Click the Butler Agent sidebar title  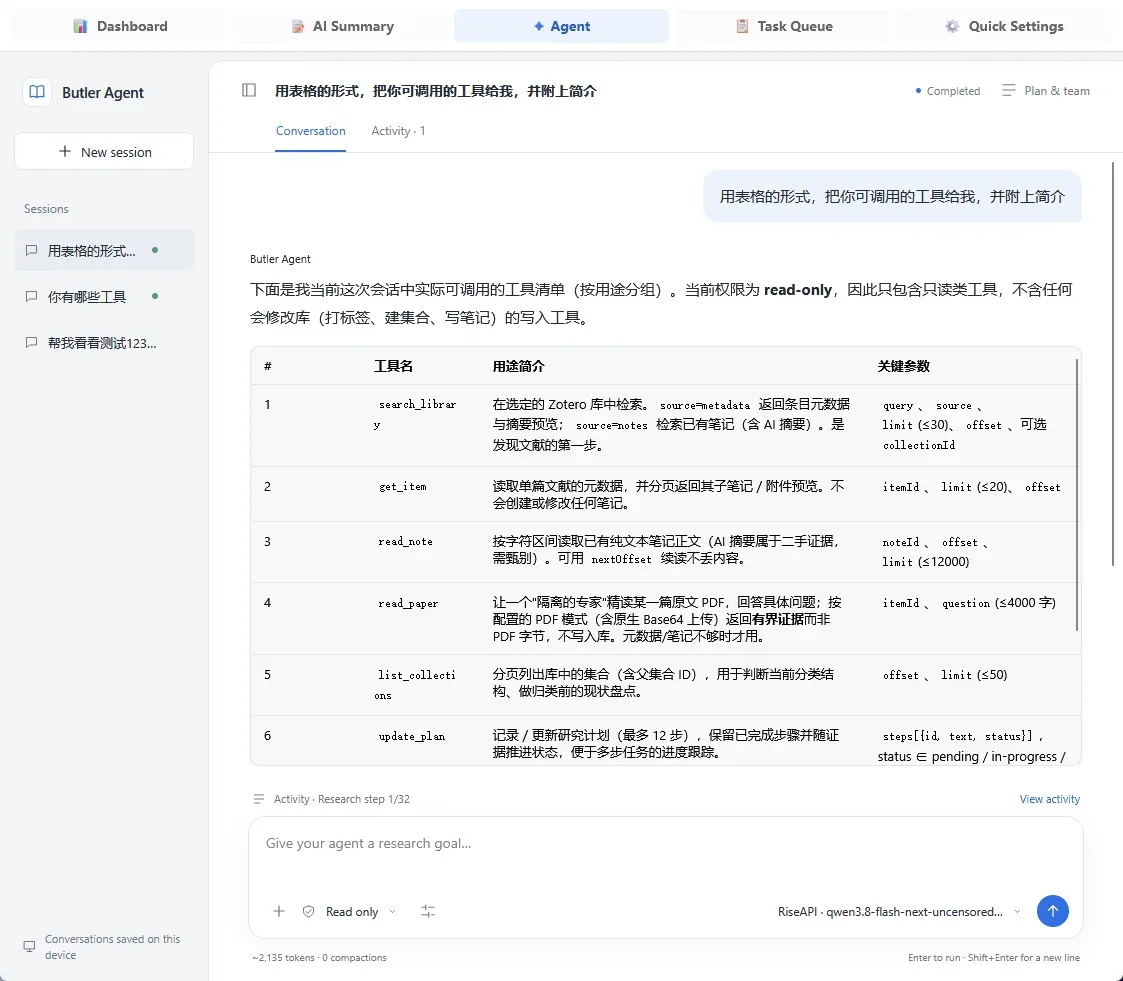point(103,93)
